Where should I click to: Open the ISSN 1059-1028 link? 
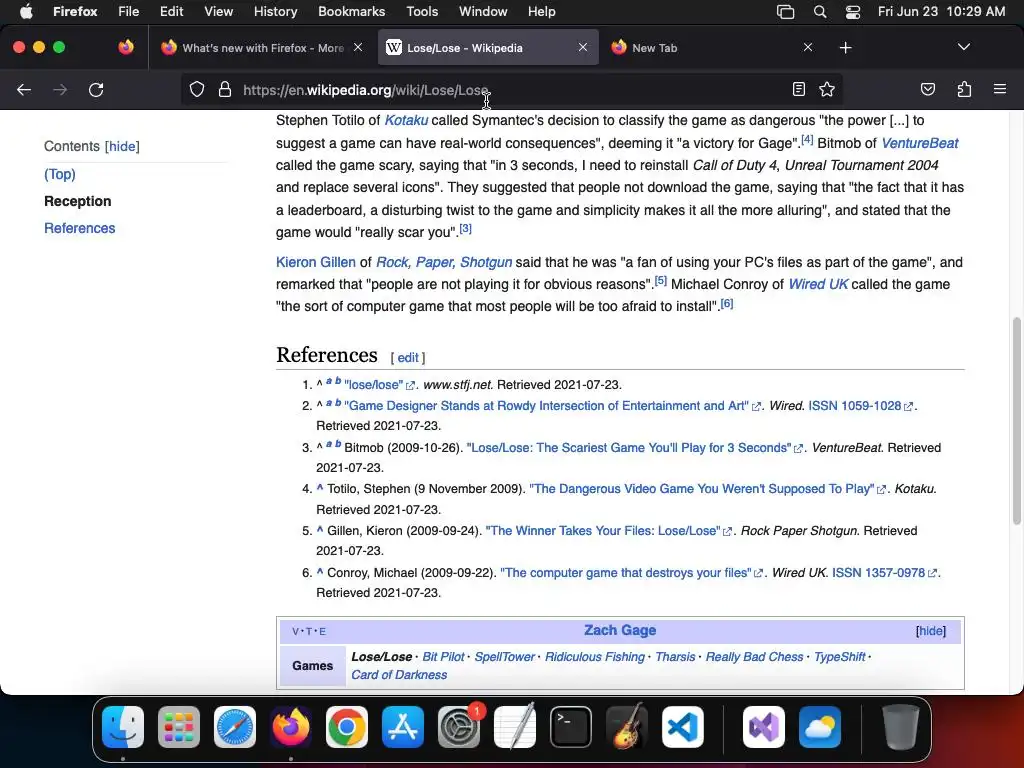pyautogui.click(x=855, y=406)
